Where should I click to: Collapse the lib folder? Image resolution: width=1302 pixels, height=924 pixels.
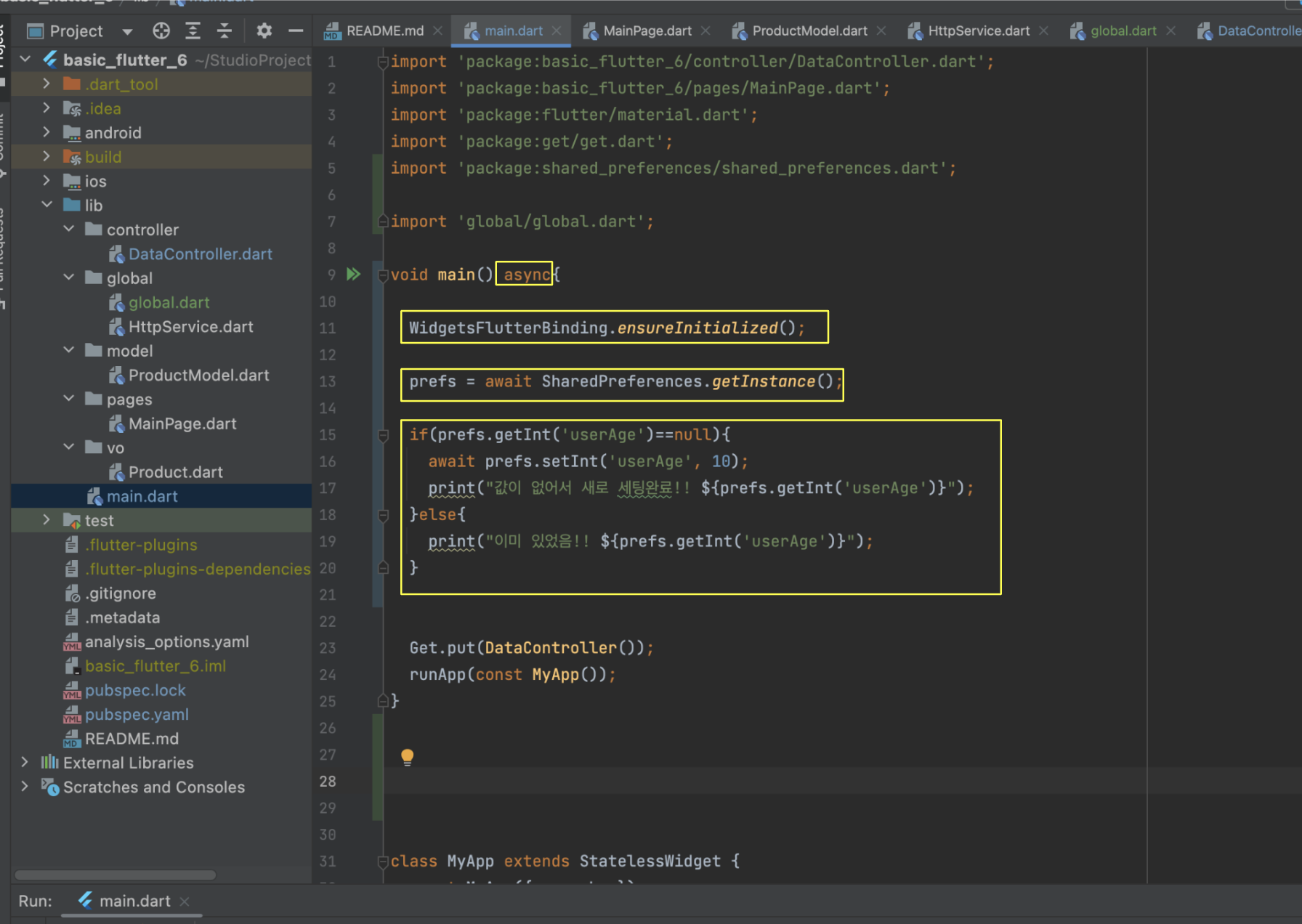pyautogui.click(x=47, y=206)
